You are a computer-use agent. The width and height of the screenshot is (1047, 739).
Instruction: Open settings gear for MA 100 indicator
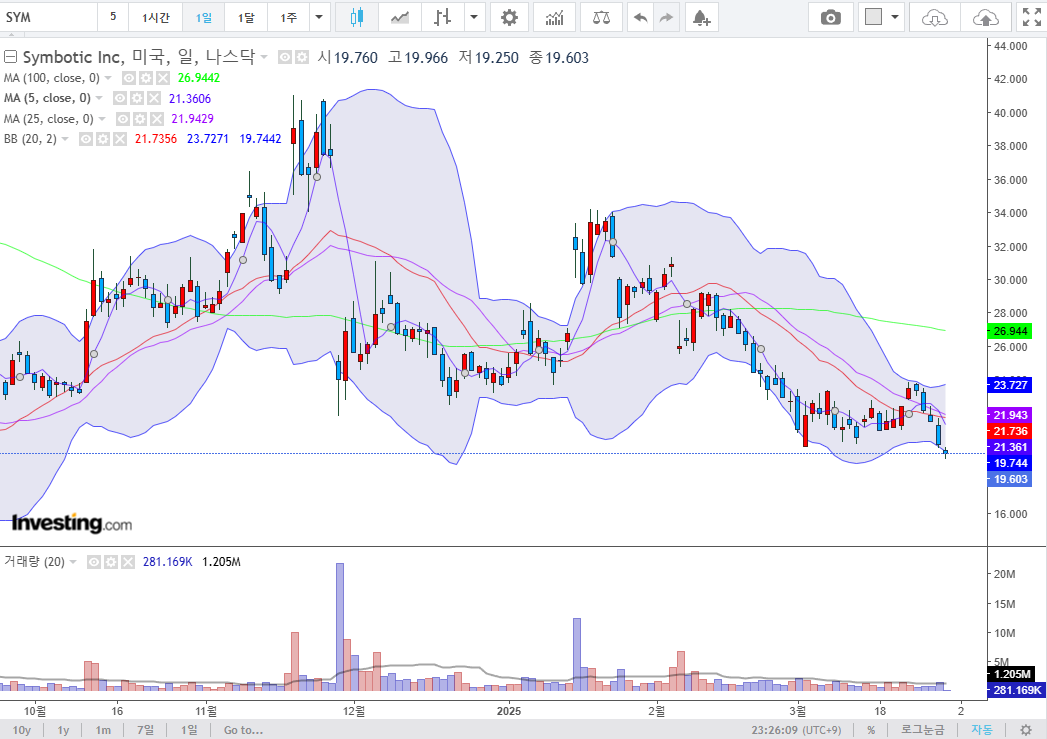(x=146, y=78)
